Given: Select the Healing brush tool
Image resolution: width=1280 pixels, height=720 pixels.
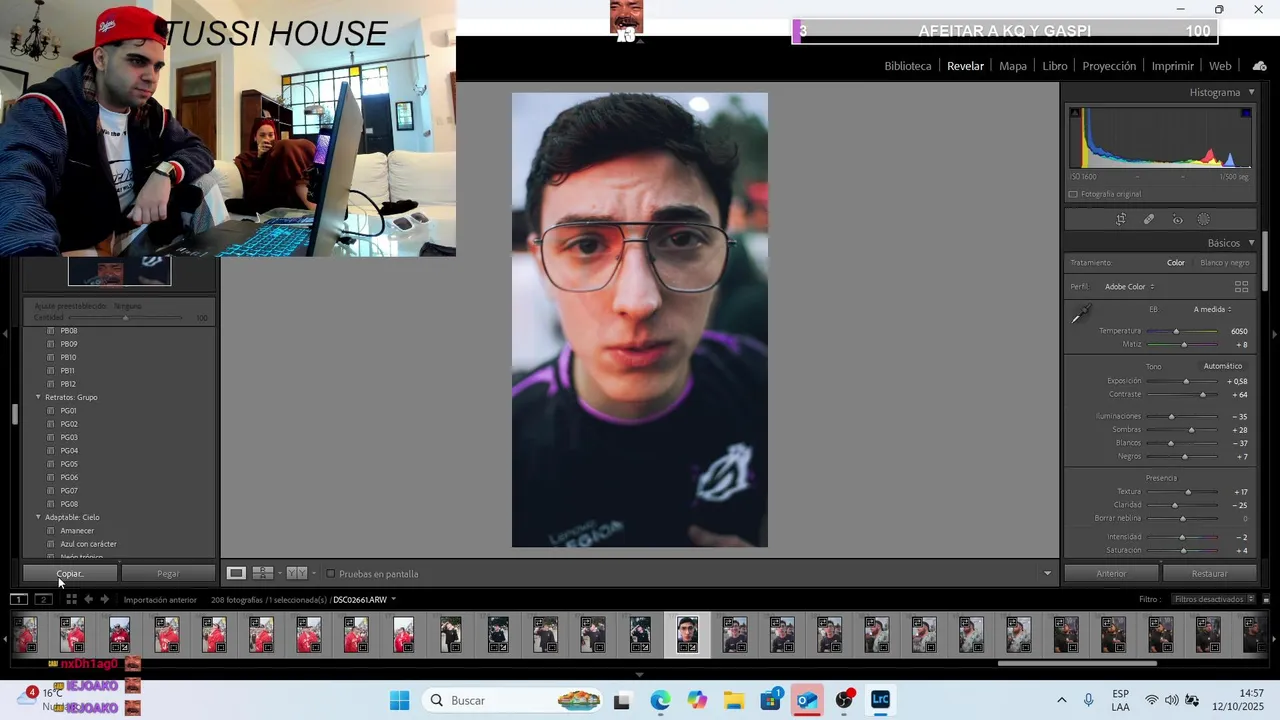Looking at the screenshot, I should [x=1149, y=220].
